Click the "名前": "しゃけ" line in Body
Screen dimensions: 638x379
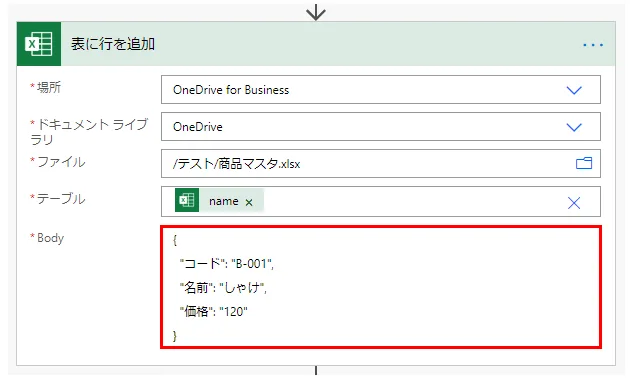[223, 288]
